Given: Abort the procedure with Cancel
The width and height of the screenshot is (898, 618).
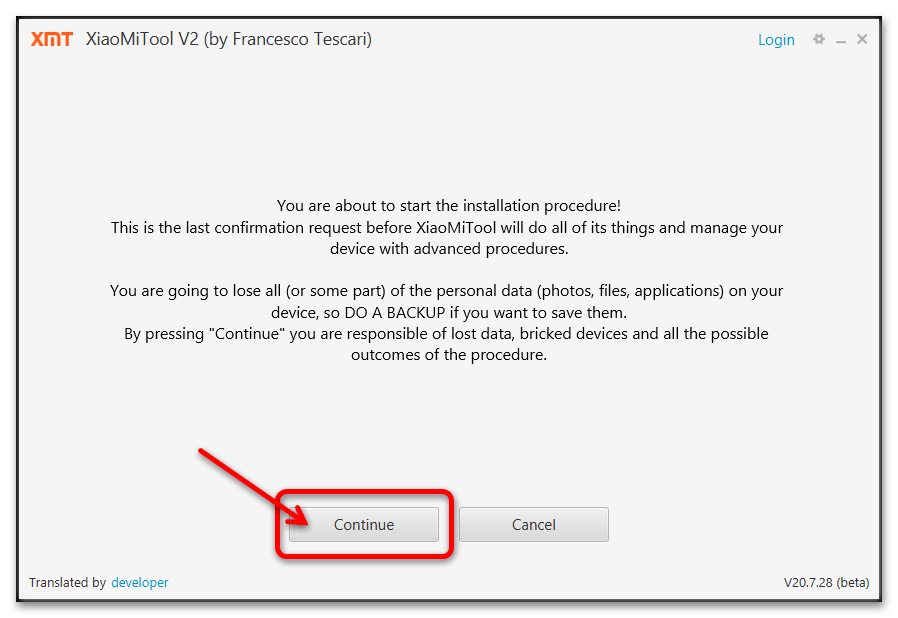Looking at the screenshot, I should click(x=534, y=524).
